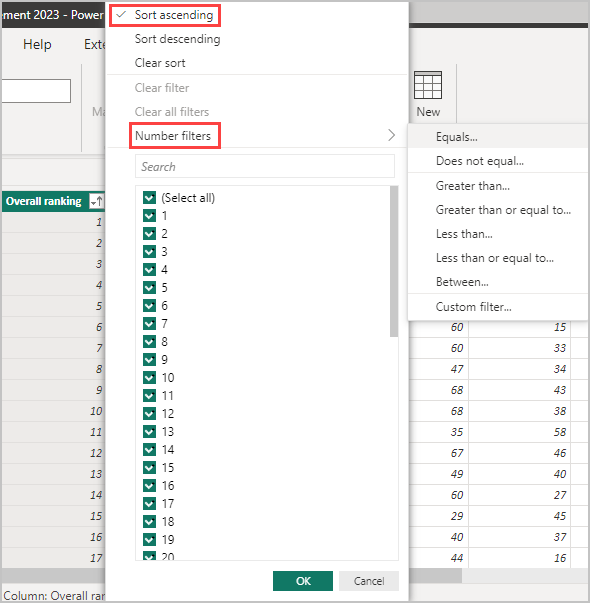Open Custom filter... dialog
Image resolution: width=590 pixels, height=603 pixels.
473,307
